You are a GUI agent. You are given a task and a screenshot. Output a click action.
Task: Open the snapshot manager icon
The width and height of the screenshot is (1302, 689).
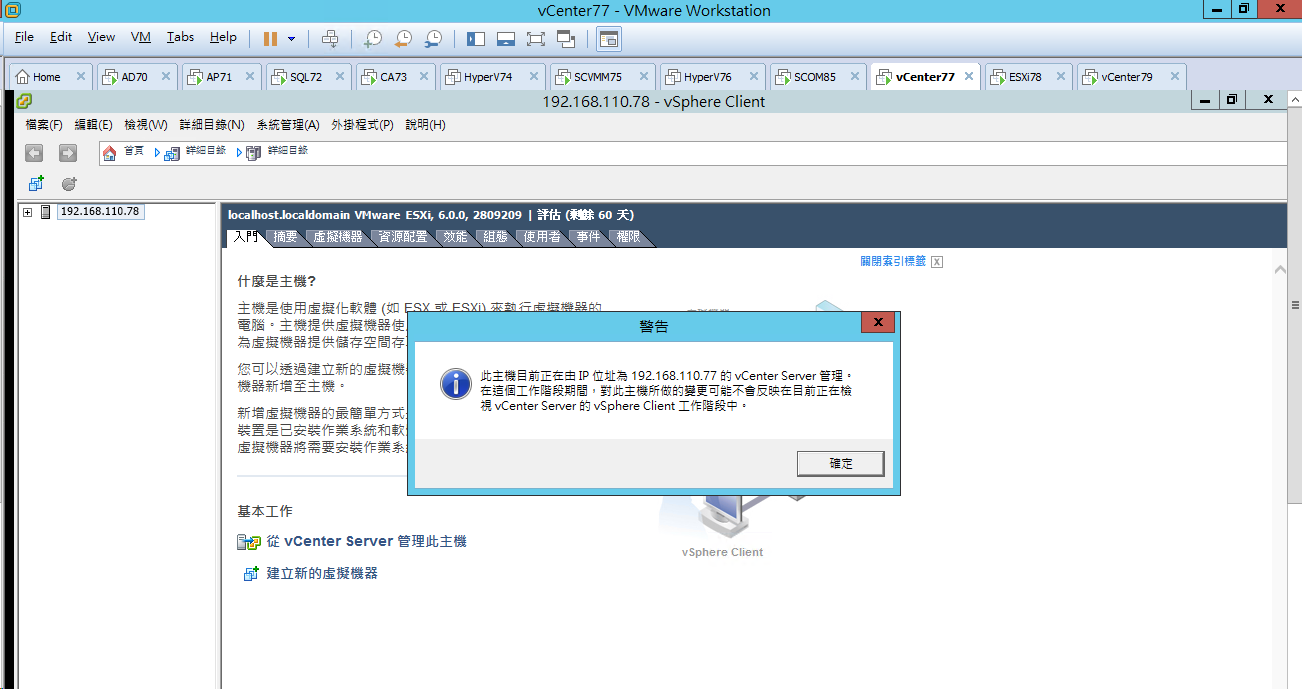pyautogui.click(x=433, y=38)
